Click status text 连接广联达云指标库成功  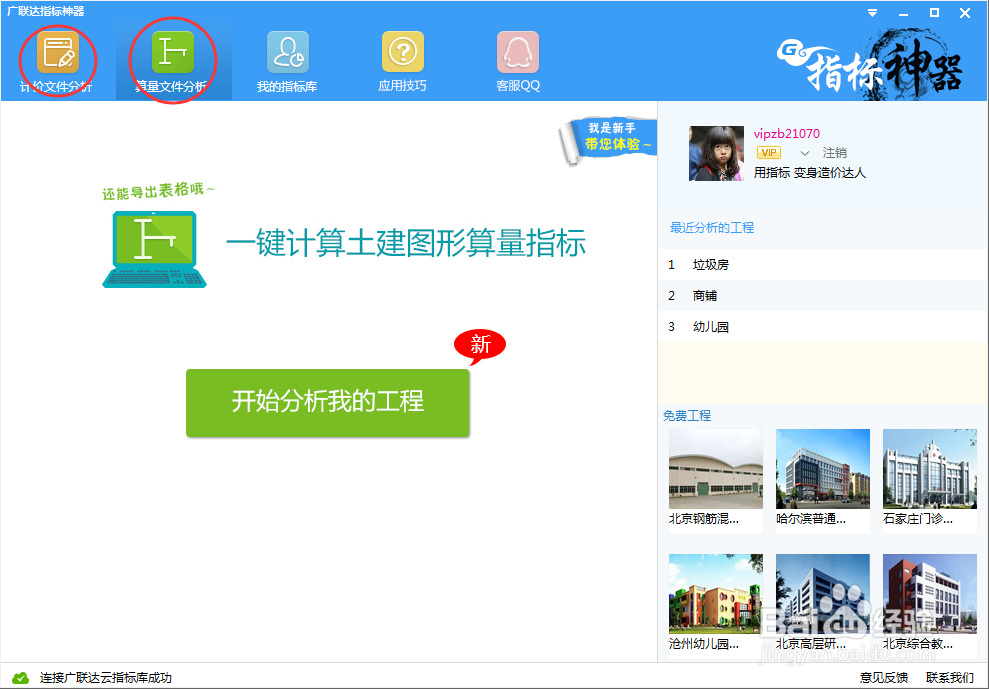tap(105, 678)
